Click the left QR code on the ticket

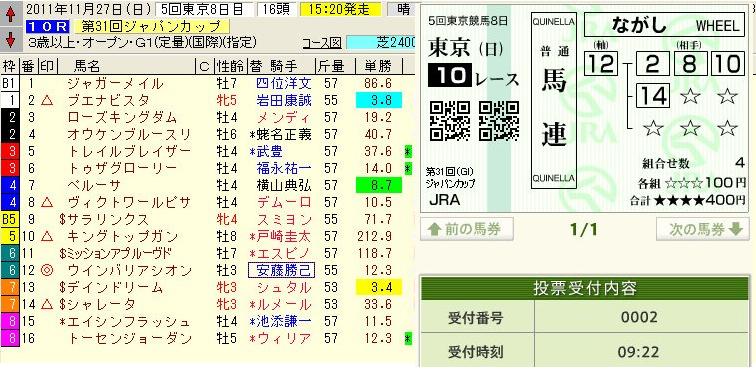pos(450,120)
